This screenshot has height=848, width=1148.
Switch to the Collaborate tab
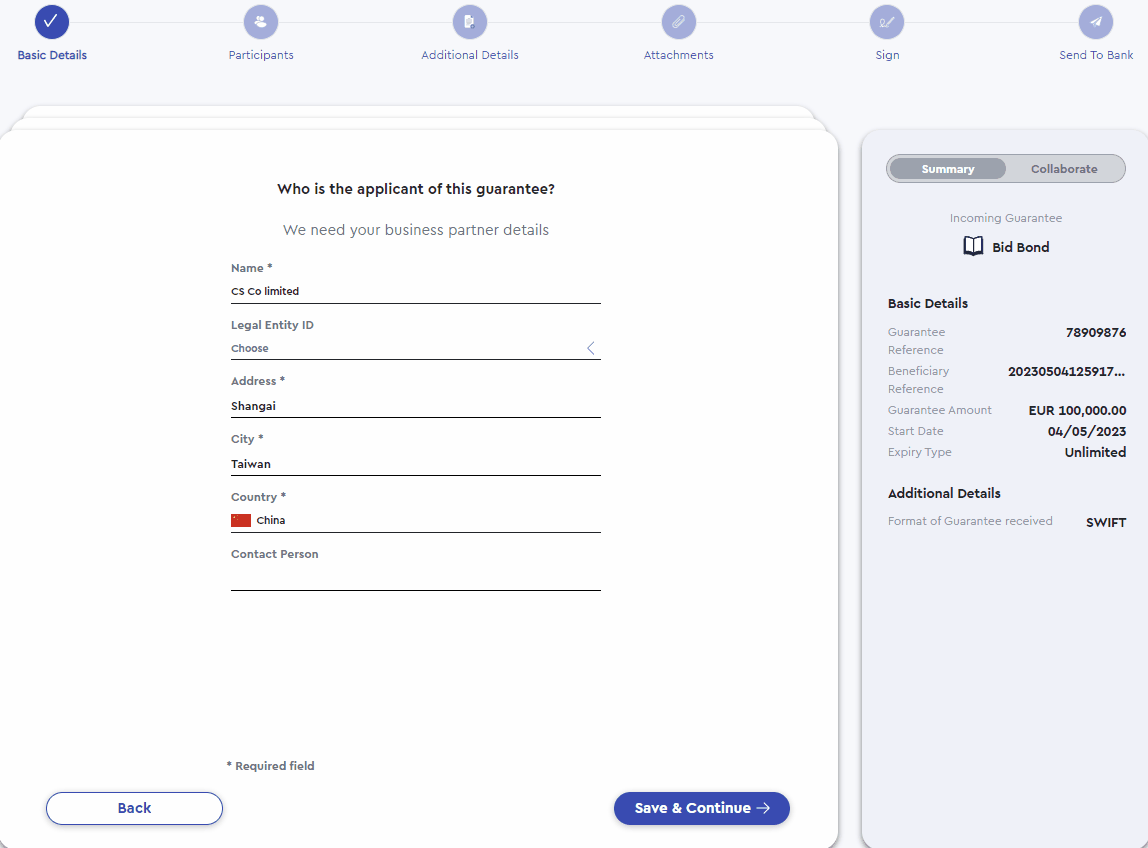click(1064, 168)
